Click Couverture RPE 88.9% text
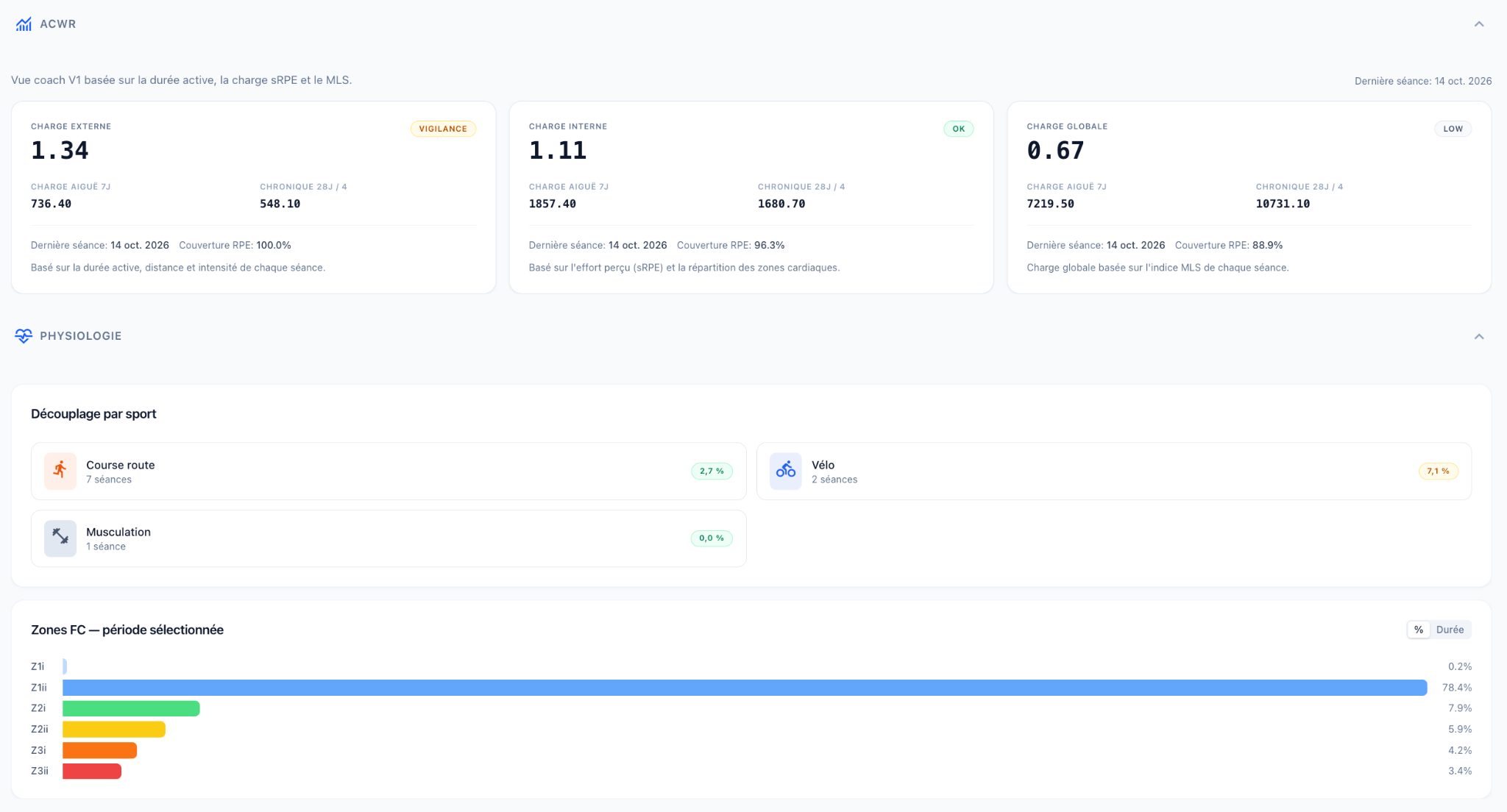Screen dimensions: 1507x812 pos(1229,245)
